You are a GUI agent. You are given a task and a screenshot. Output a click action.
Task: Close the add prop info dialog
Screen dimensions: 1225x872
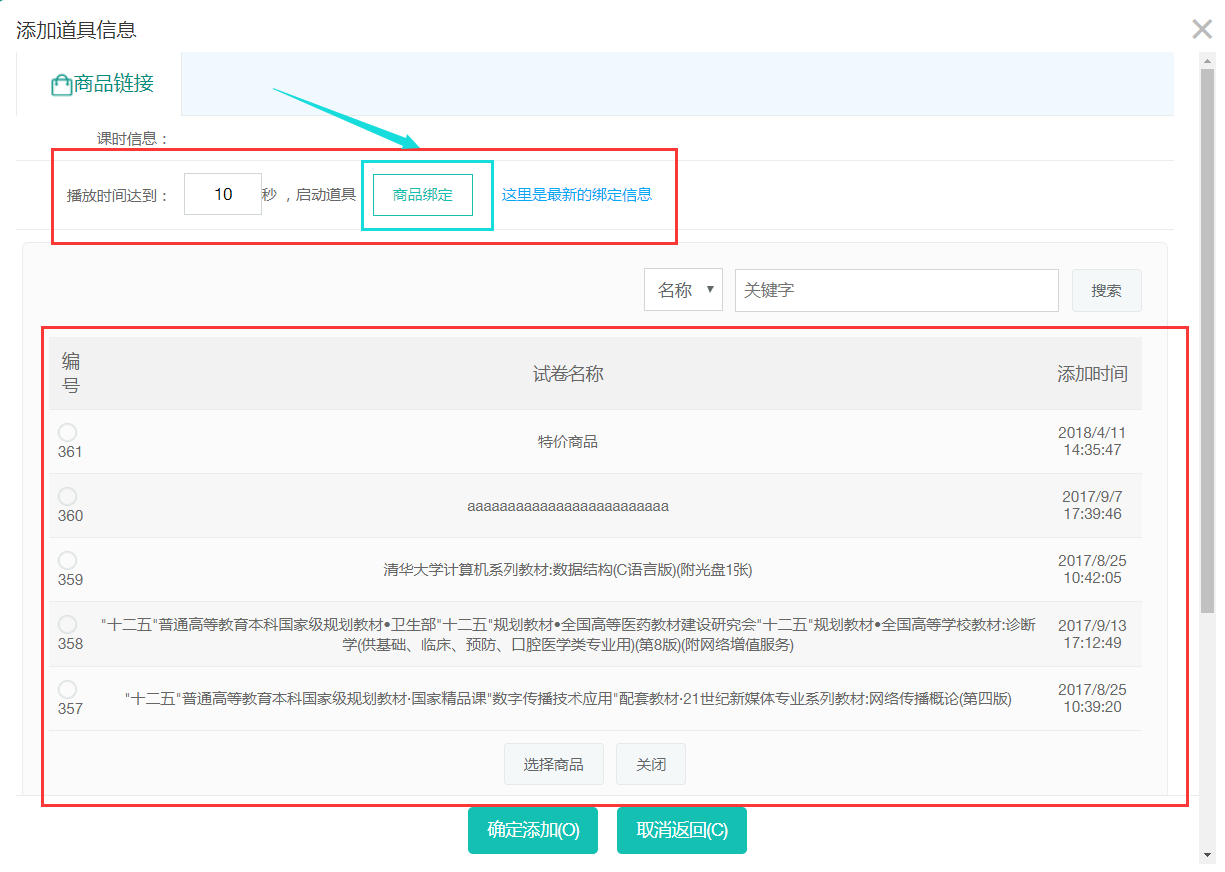click(x=1202, y=29)
